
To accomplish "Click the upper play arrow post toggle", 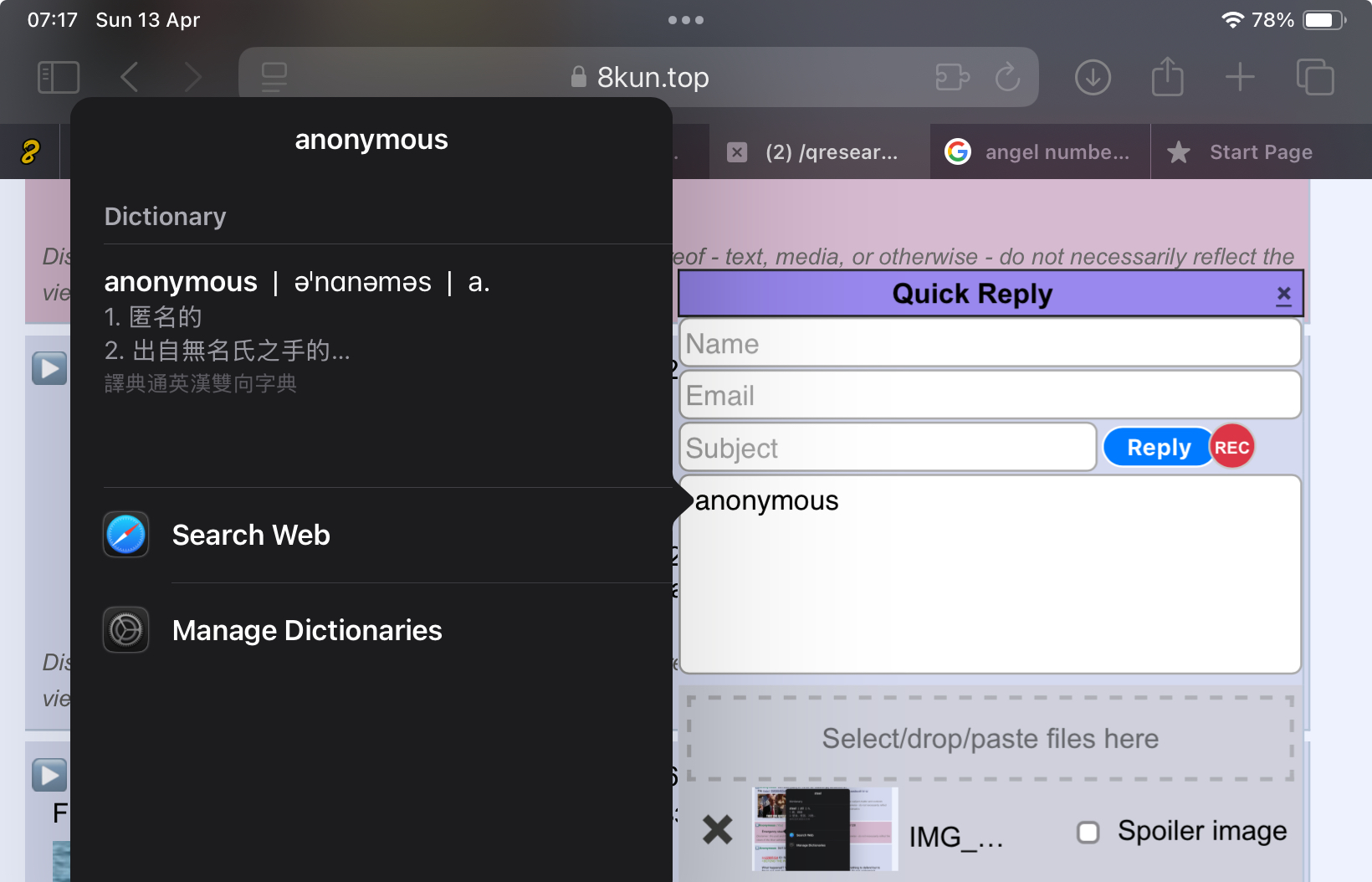I will (49, 368).
